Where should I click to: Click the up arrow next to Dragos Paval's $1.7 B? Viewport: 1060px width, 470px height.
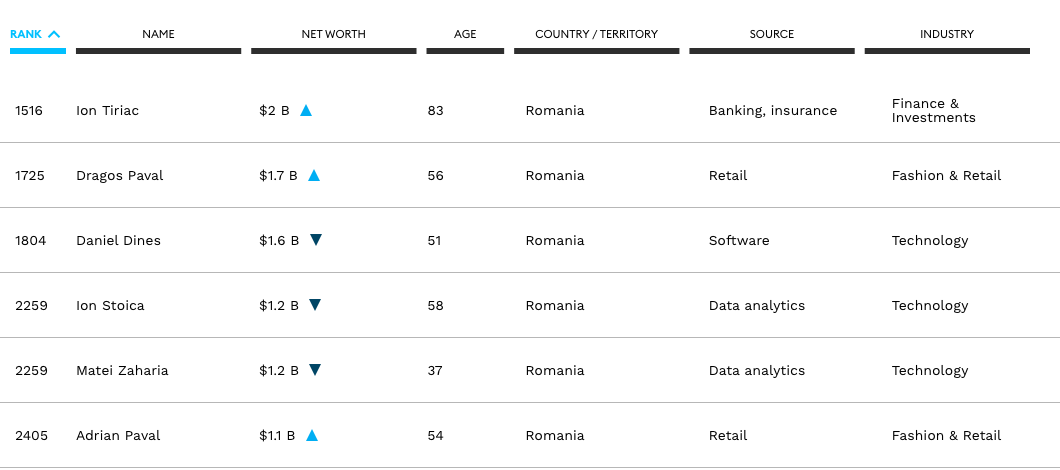pos(314,176)
